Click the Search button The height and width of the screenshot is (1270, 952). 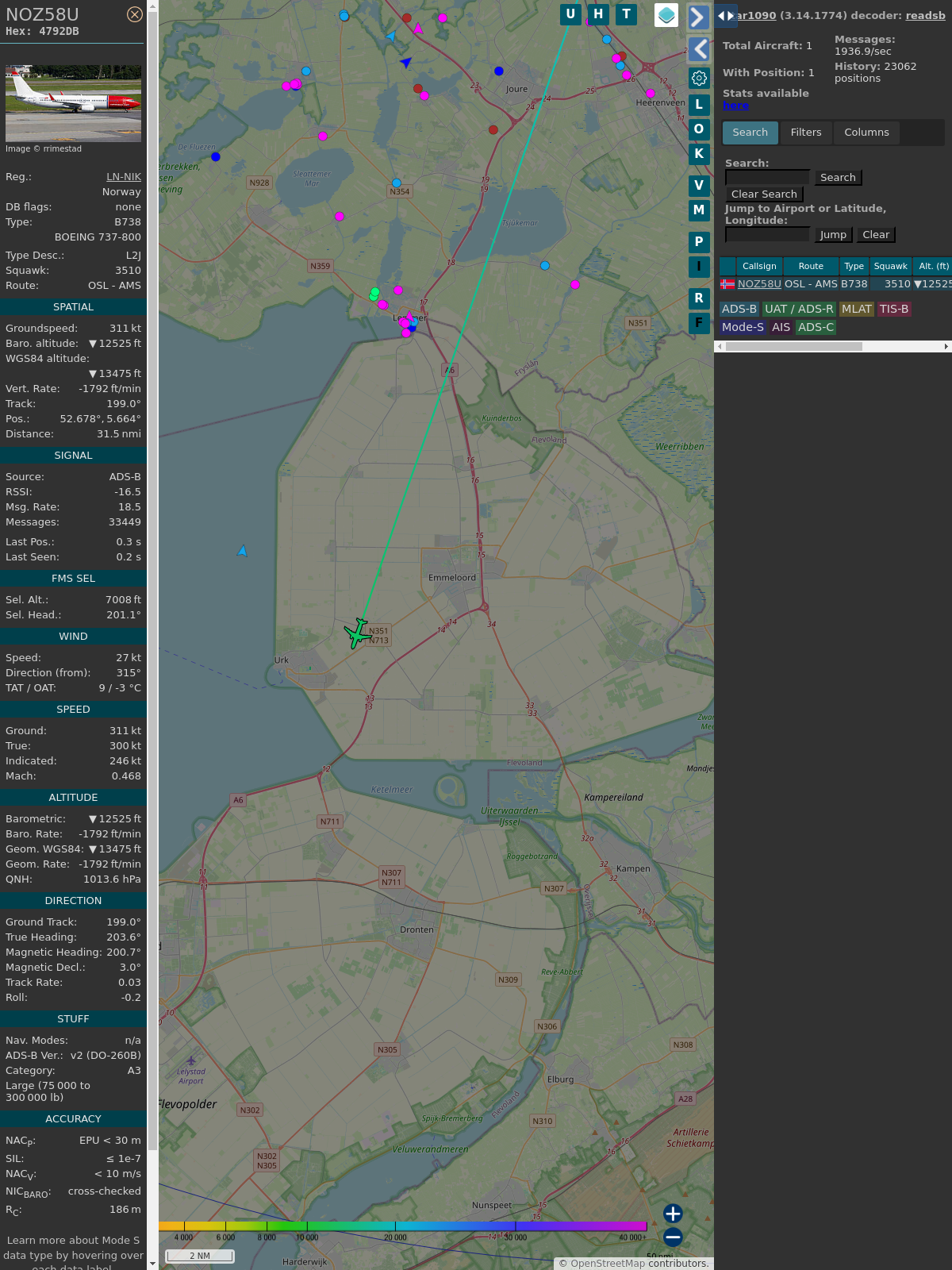click(838, 178)
